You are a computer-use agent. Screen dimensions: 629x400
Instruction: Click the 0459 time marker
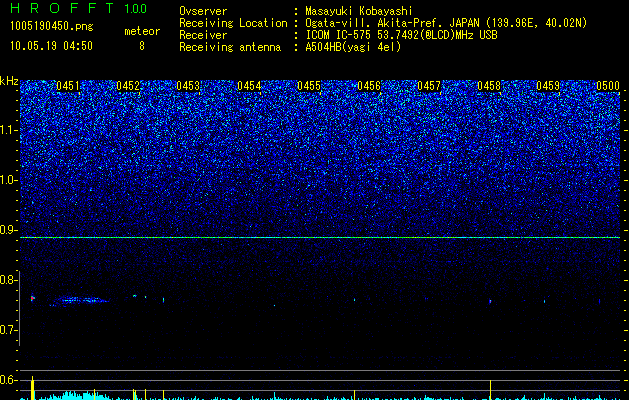click(548, 86)
